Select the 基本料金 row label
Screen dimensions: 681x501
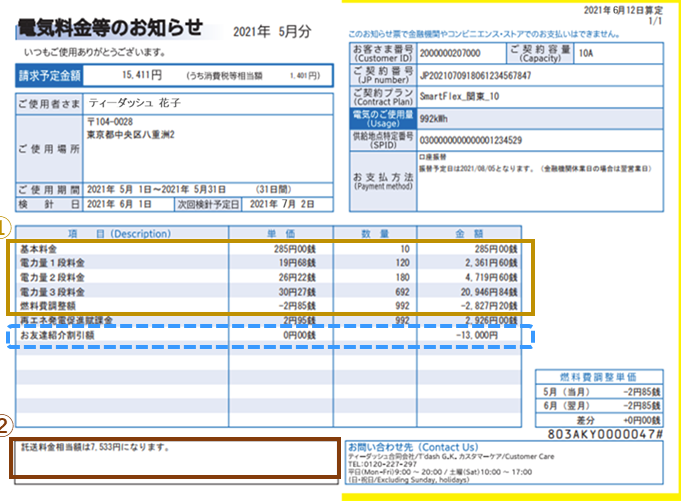tap(38, 249)
